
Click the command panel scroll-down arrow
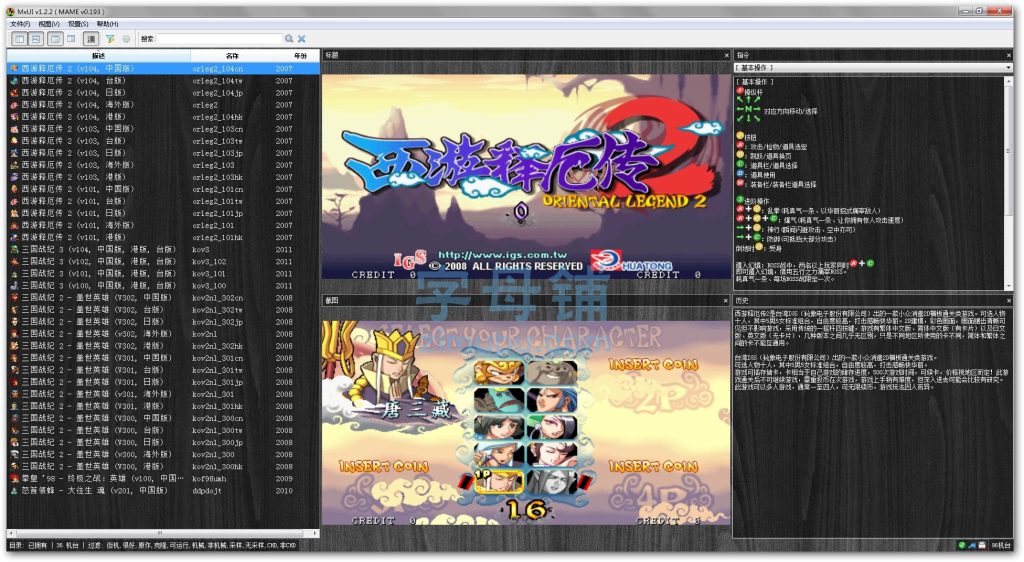tap(1009, 287)
